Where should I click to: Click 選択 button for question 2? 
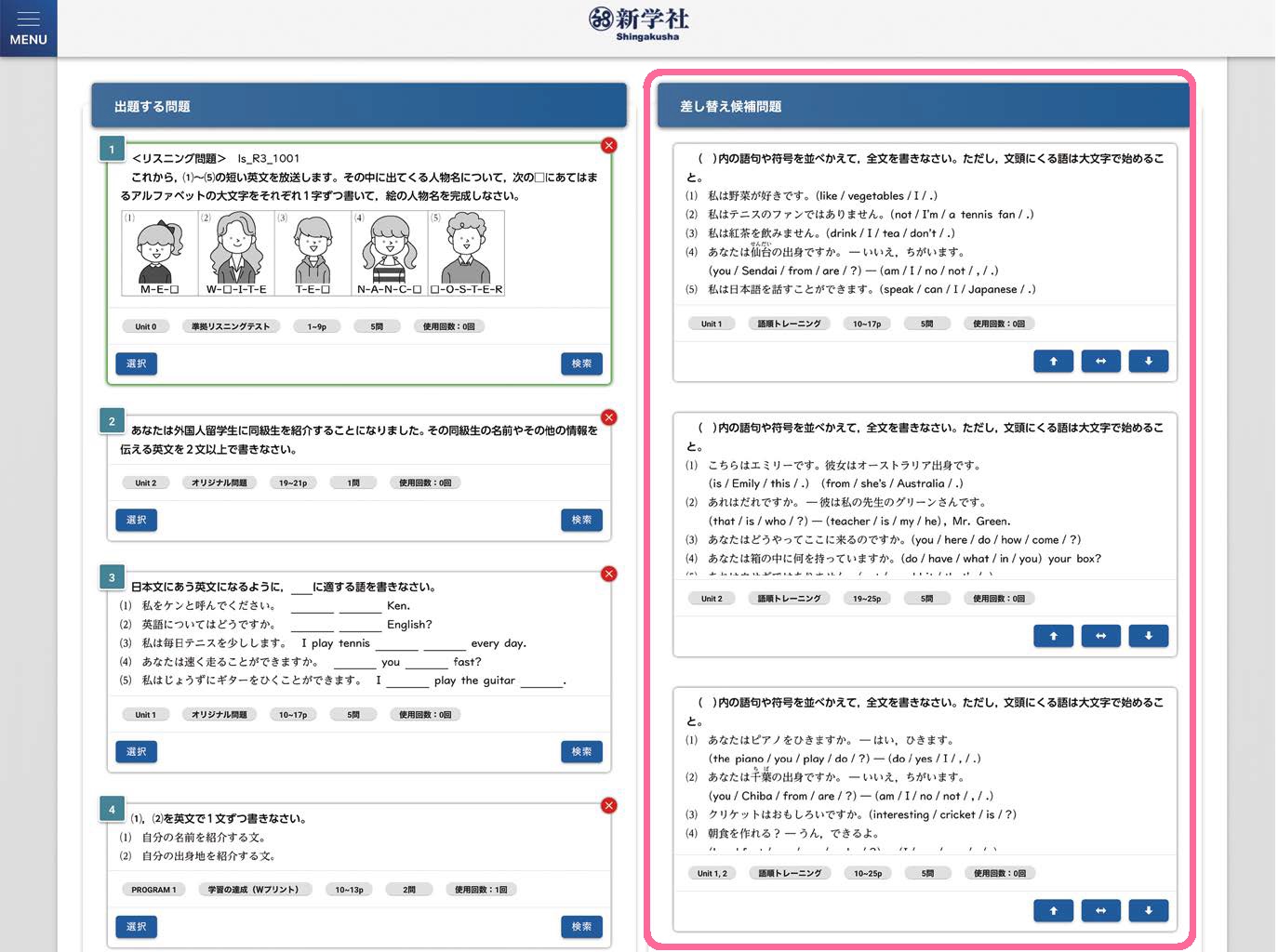(136, 520)
